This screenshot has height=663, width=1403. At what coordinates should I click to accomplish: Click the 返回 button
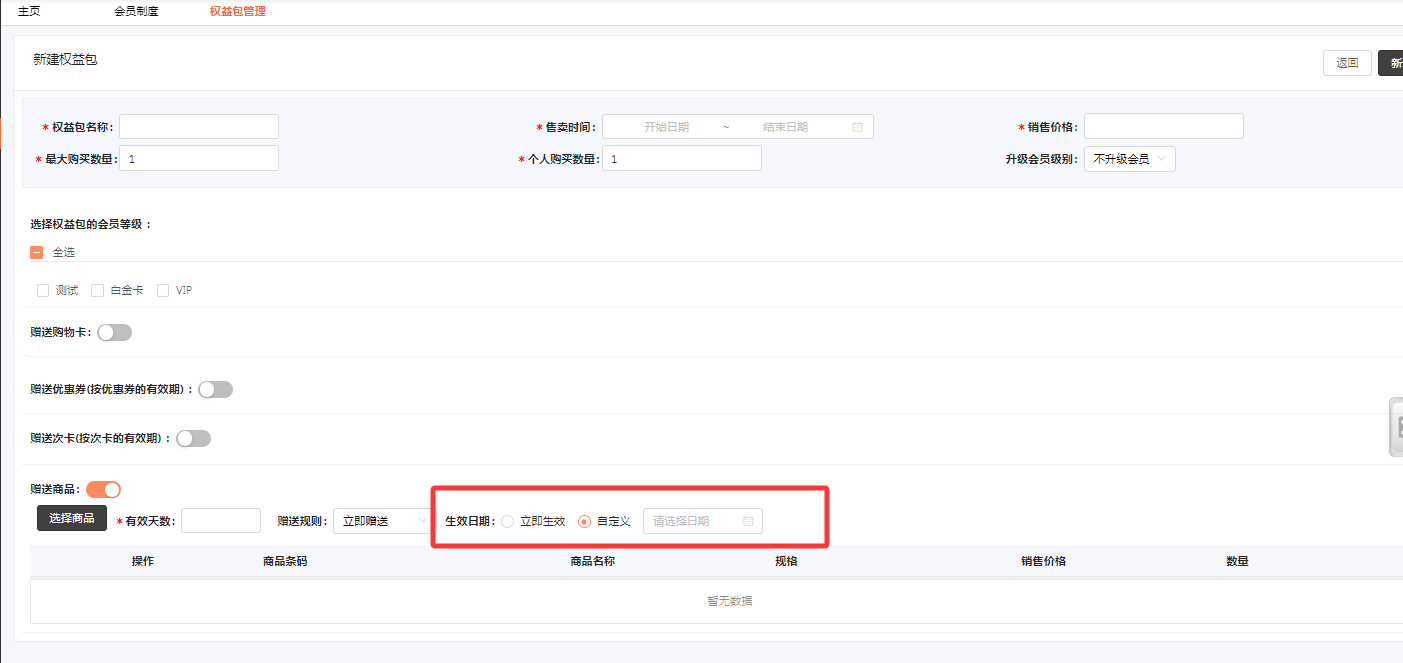pos(1347,63)
